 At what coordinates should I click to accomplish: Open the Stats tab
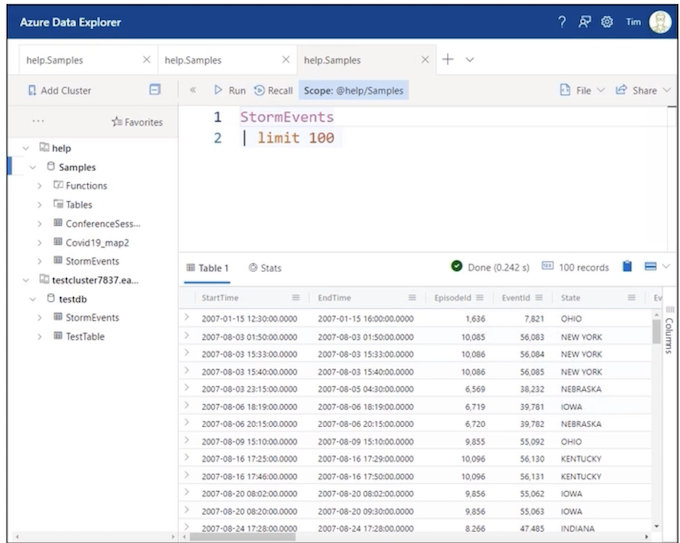point(265,268)
